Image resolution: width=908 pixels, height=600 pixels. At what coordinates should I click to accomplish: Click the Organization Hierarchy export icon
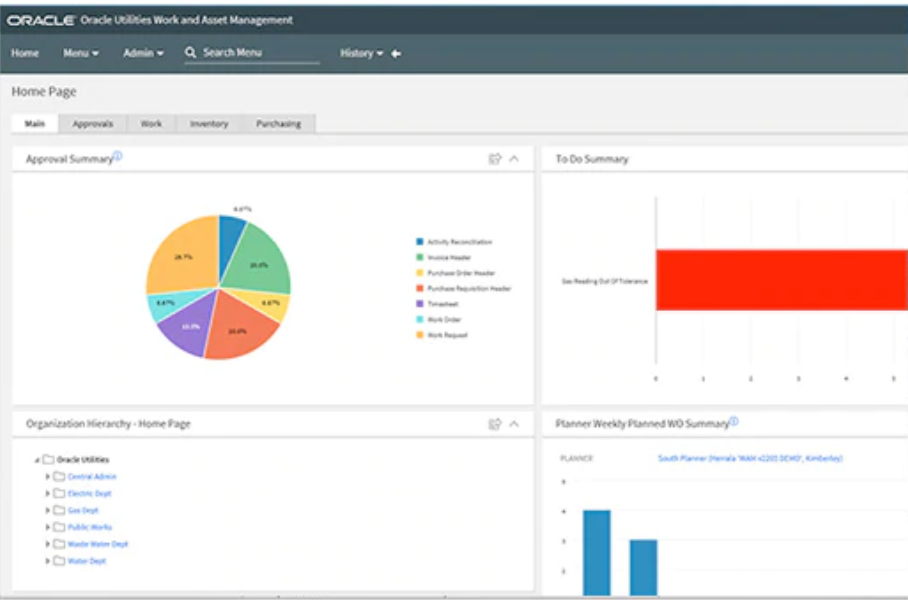point(494,424)
